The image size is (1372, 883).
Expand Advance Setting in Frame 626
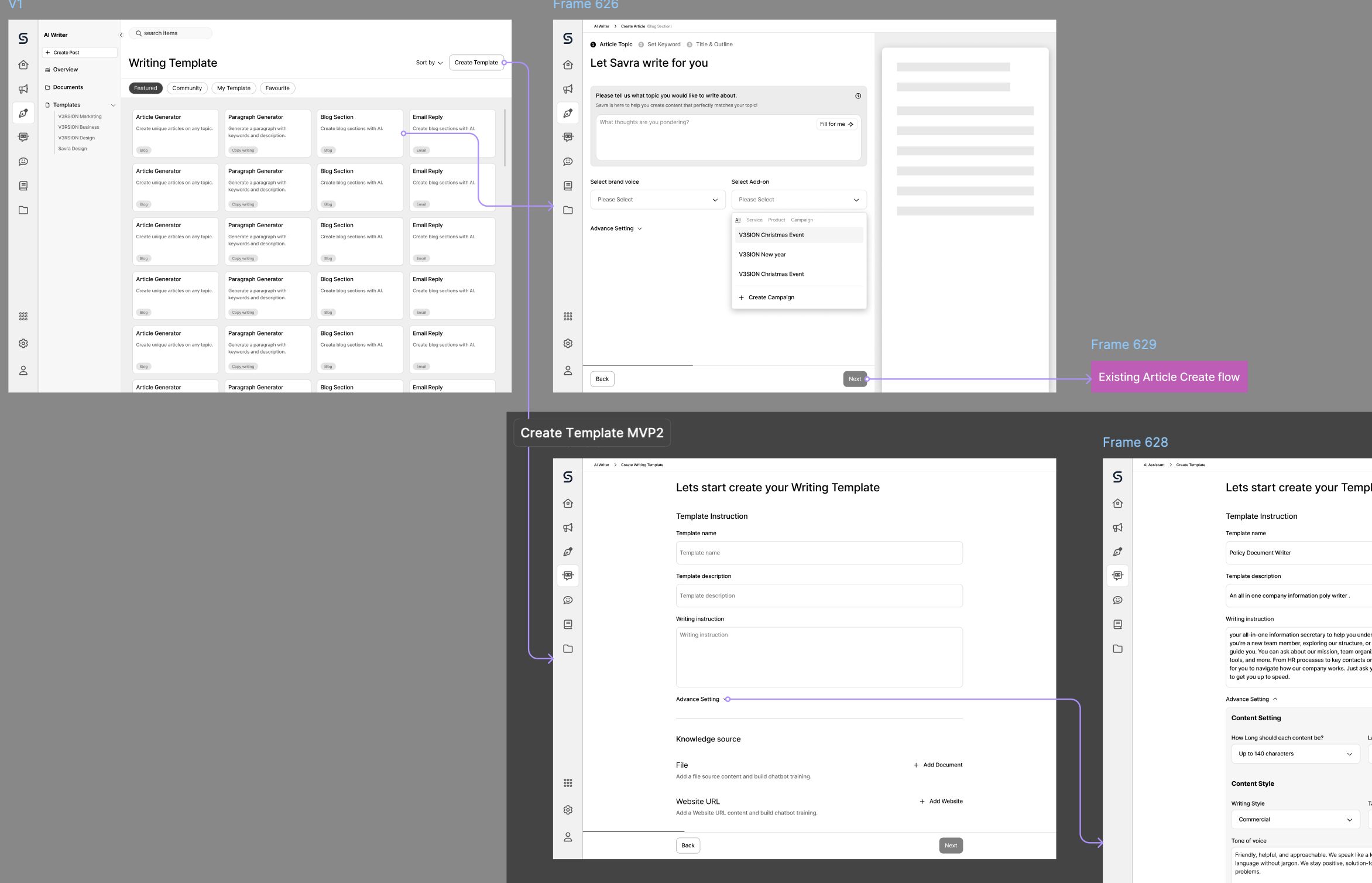click(616, 228)
